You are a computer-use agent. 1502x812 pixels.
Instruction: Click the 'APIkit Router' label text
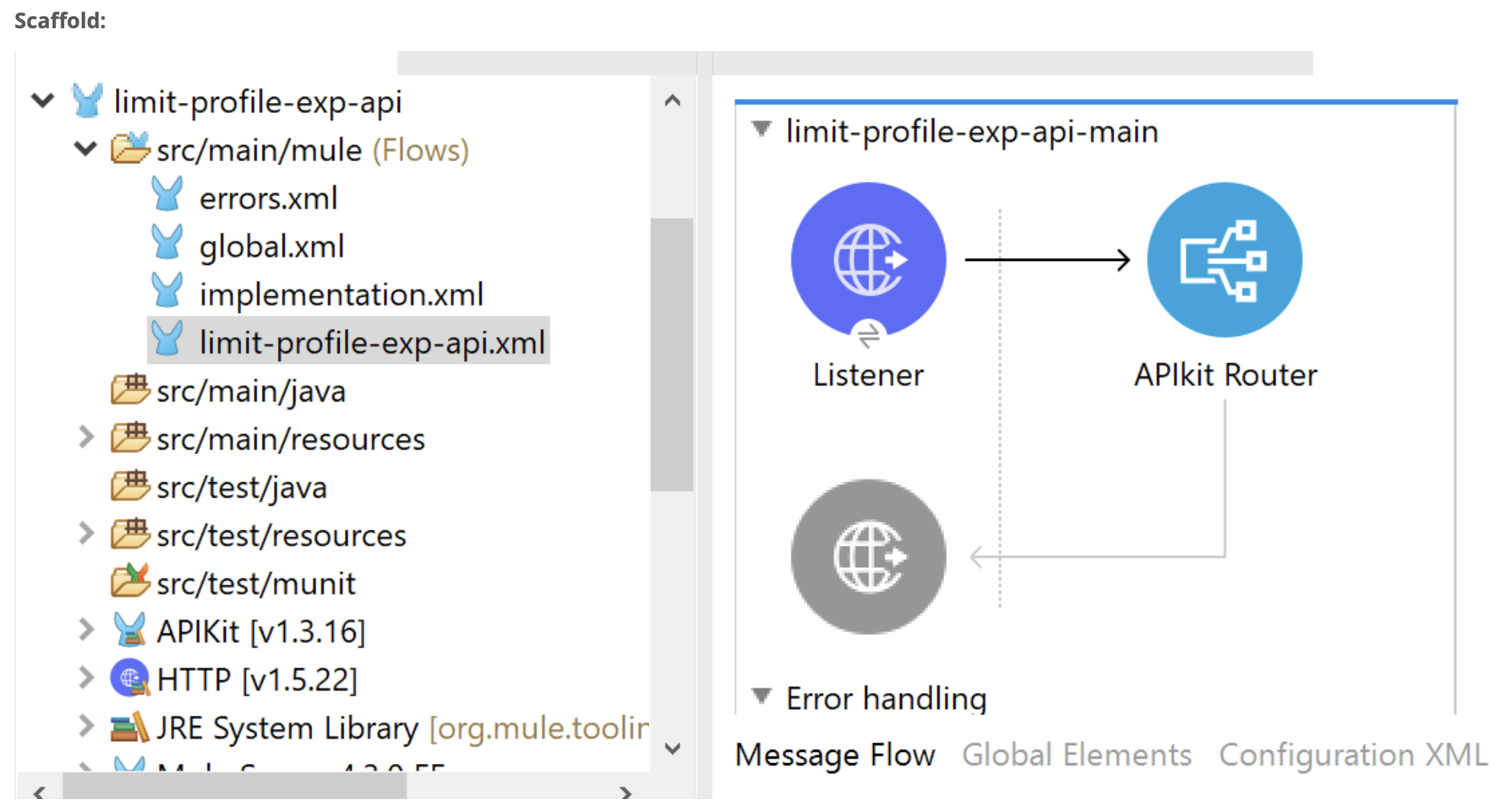(1225, 375)
